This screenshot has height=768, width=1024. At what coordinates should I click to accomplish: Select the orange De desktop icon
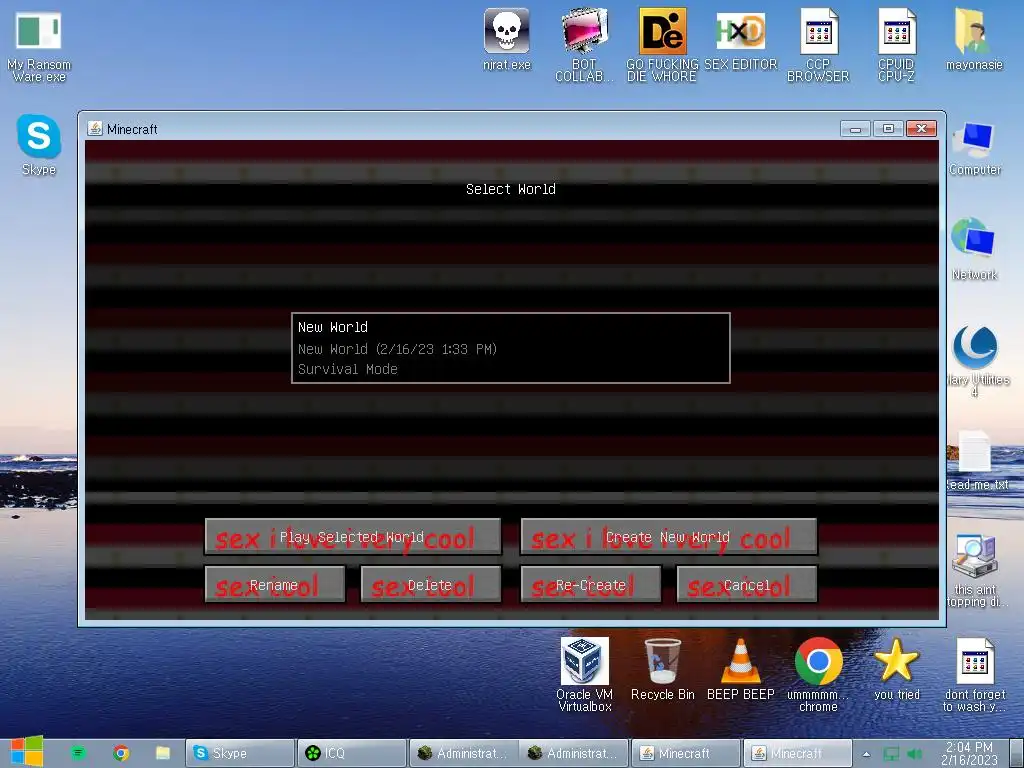662,44
